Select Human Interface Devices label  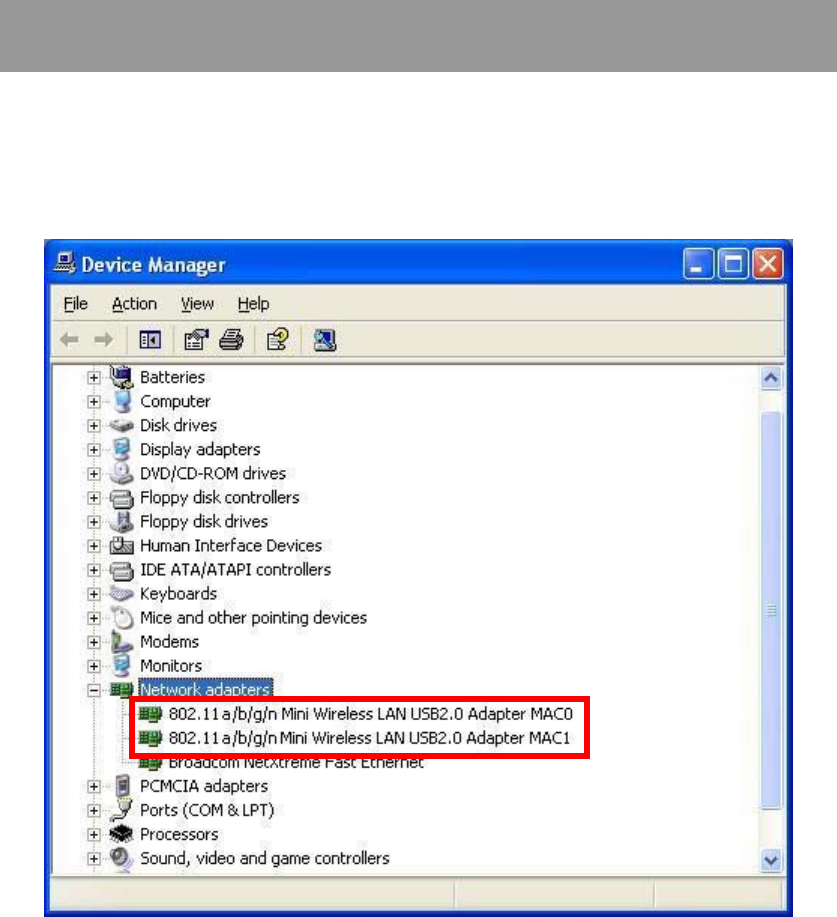[x=231, y=546]
